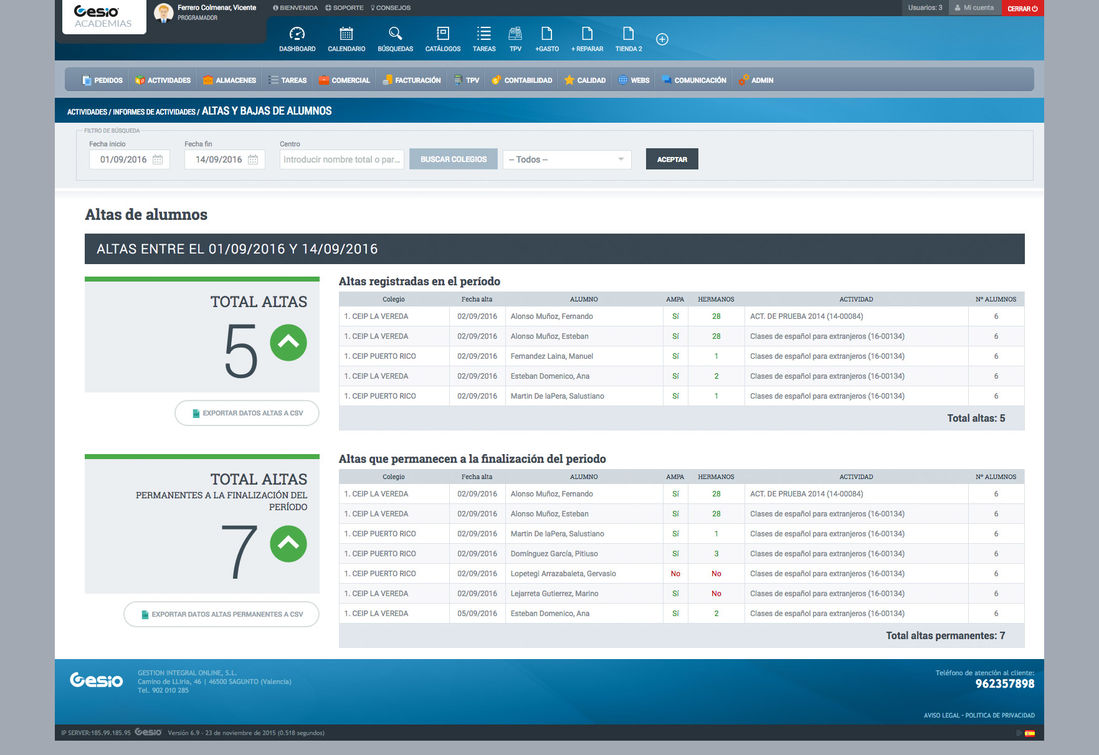Open the Actividades module menu
Viewport: 1099px width, 755px height.
(x=163, y=81)
